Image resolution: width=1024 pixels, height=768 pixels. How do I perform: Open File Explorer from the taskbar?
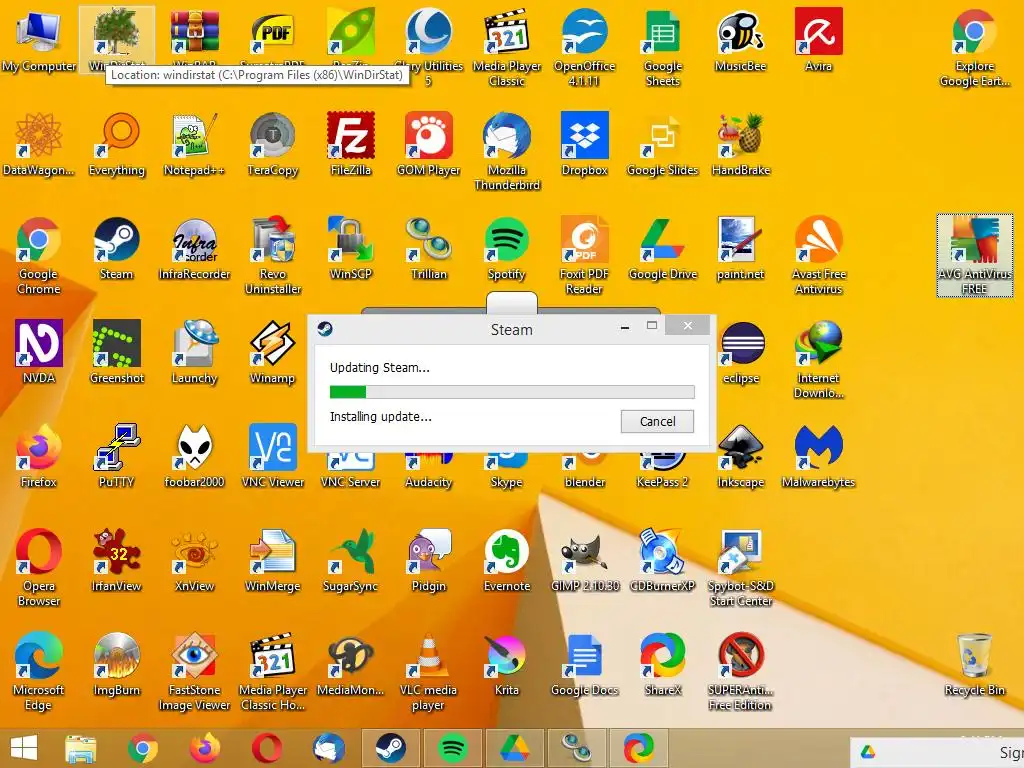point(80,748)
